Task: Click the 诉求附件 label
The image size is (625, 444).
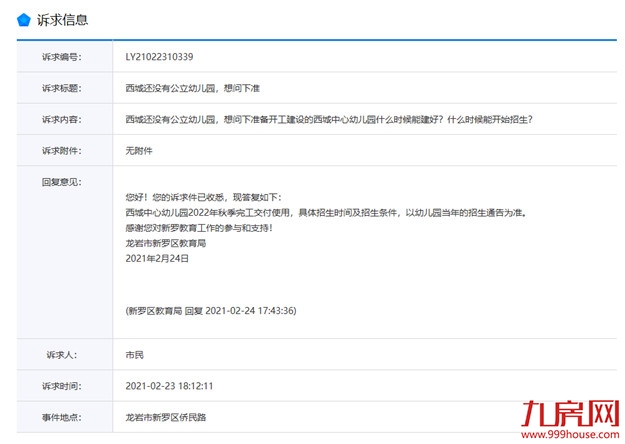Action: pyautogui.click(x=62, y=151)
